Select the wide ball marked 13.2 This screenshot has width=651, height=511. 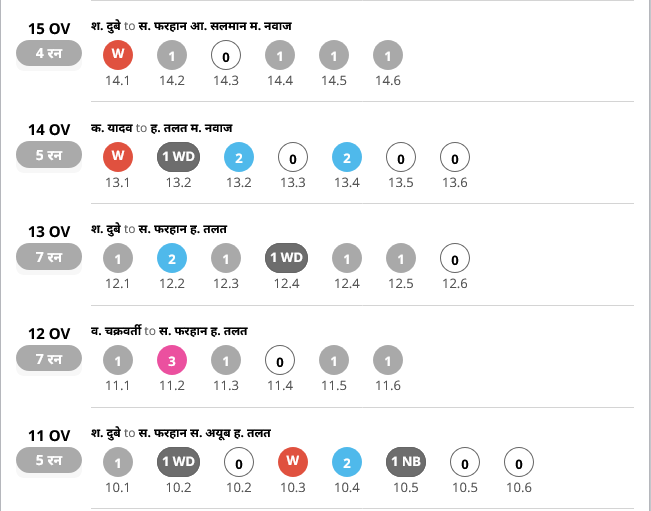click(x=178, y=158)
